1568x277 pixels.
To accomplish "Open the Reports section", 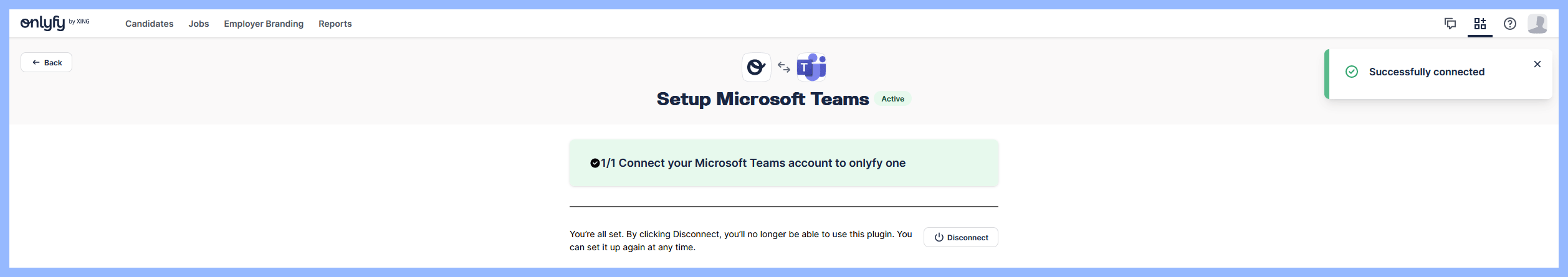I will 335,24.
